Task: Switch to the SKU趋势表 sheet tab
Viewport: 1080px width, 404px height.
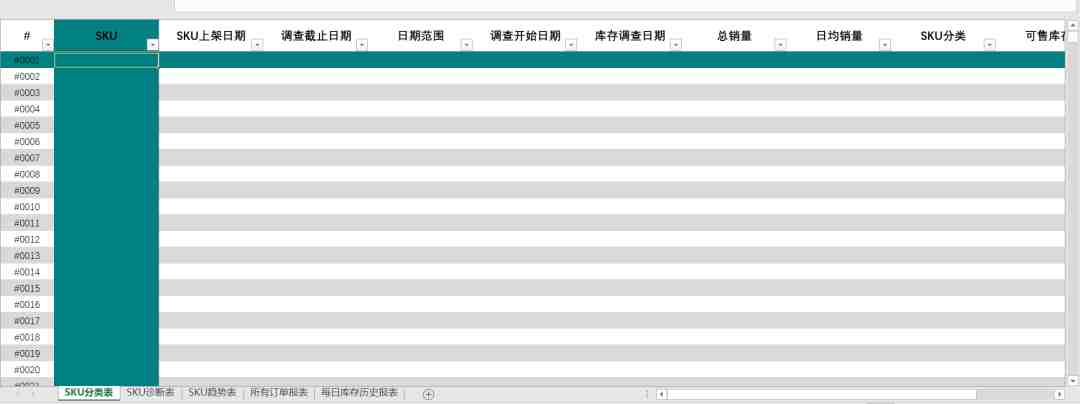Action: (212, 393)
